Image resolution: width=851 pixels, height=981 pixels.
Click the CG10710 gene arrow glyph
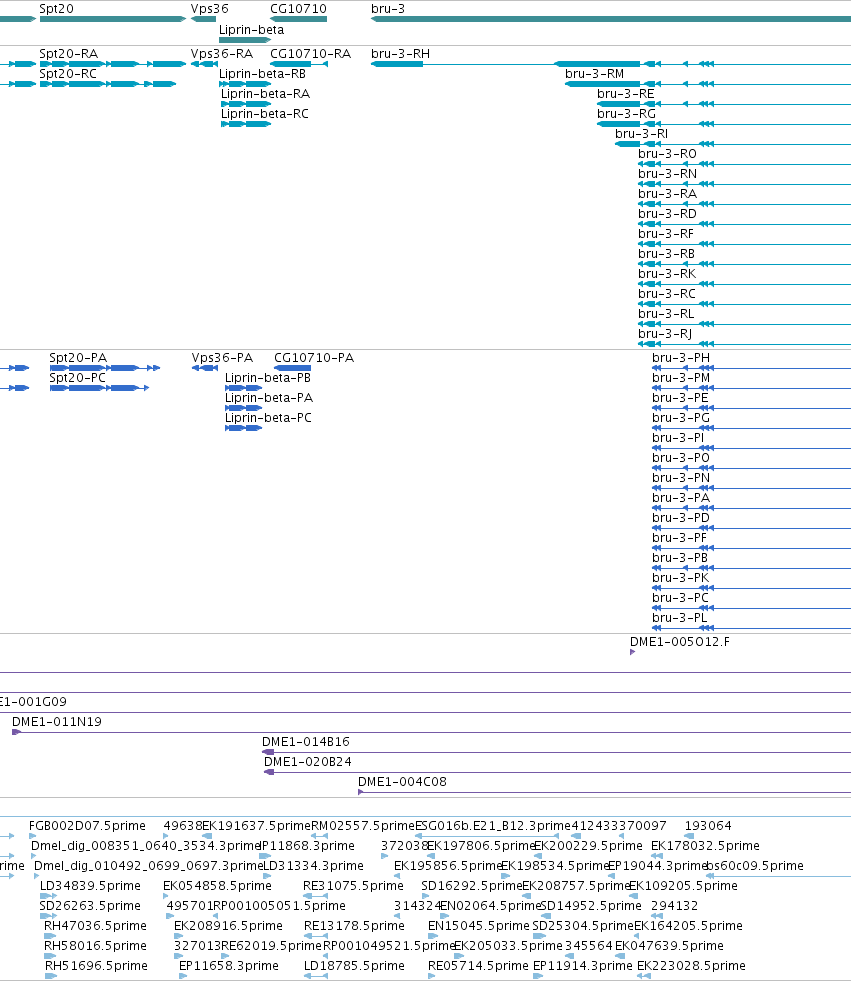[x=298, y=19]
